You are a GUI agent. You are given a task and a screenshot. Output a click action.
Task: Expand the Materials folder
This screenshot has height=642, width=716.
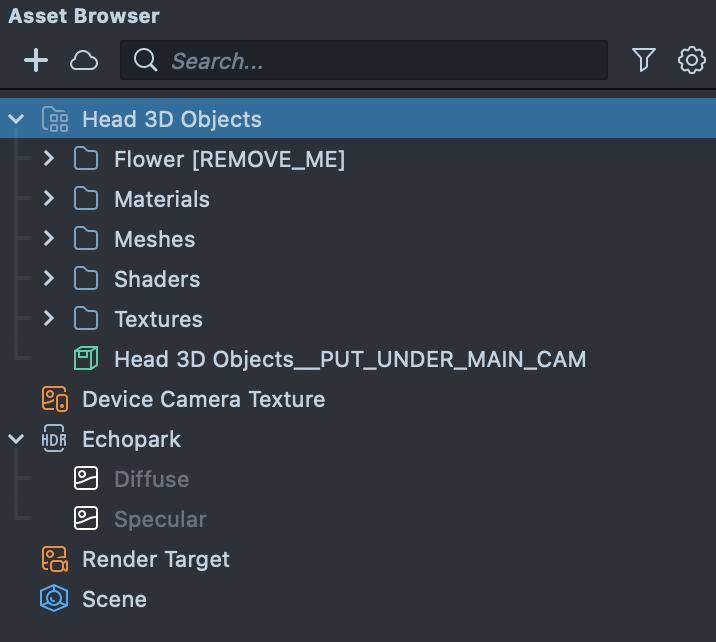48,199
